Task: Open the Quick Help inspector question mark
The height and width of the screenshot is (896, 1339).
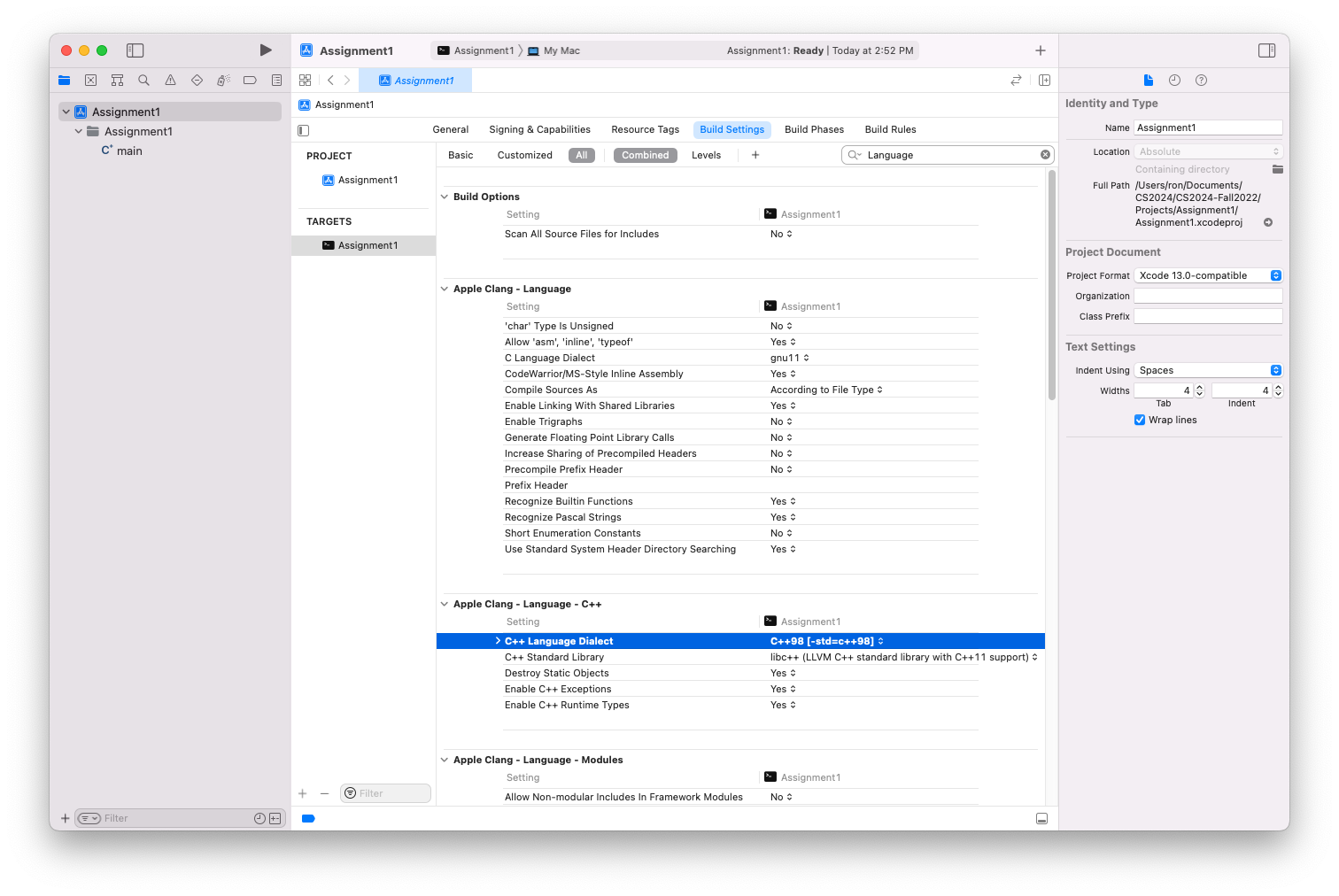Action: 1201,80
